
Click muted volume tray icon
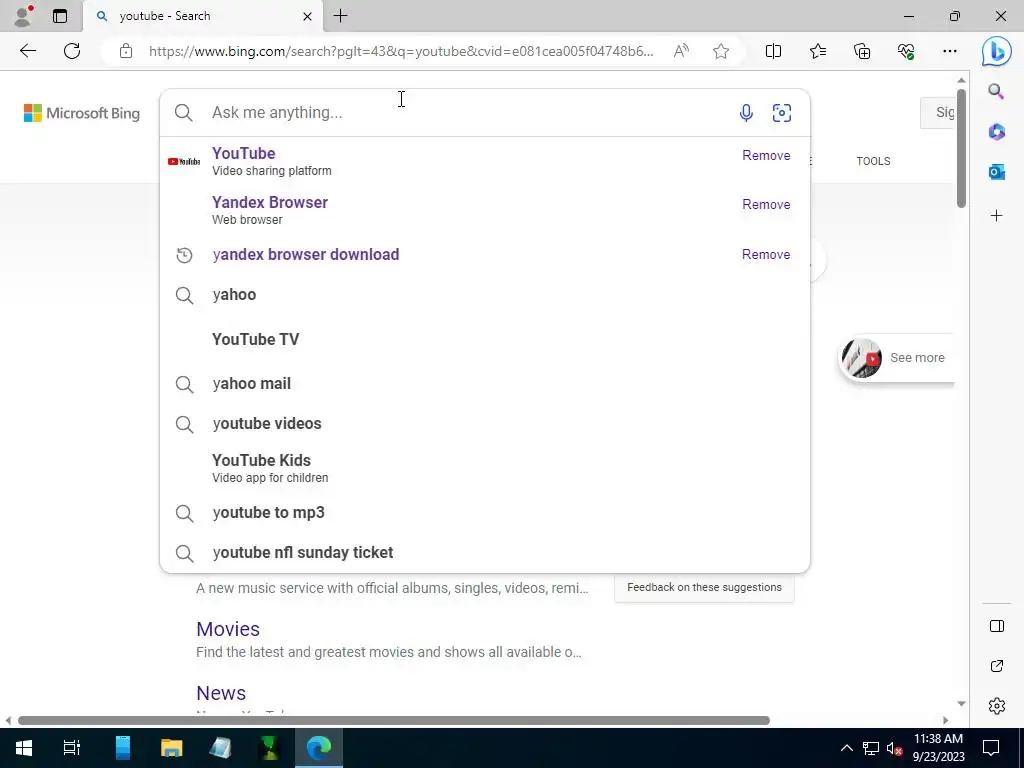click(x=893, y=748)
